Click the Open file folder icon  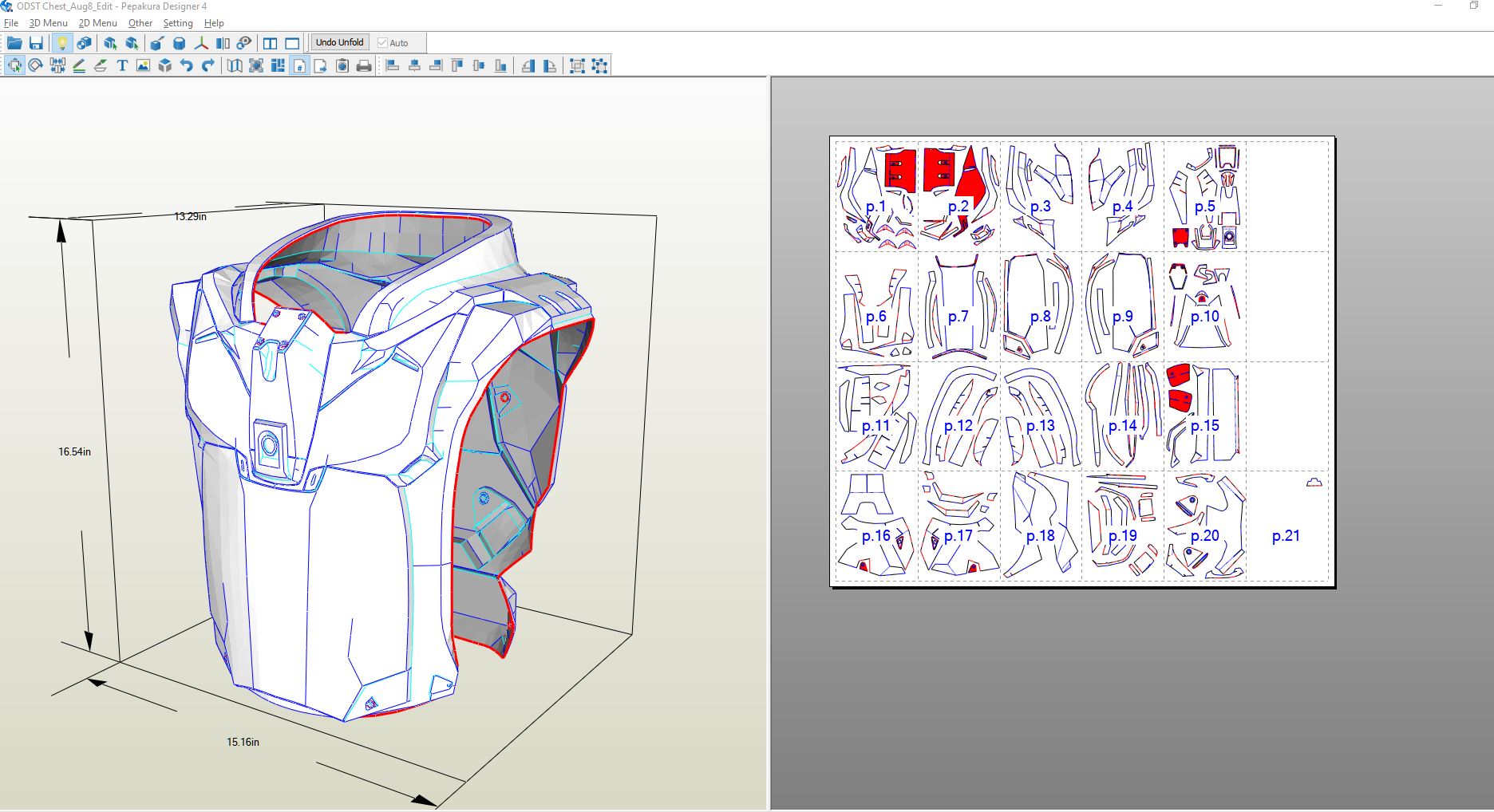14,43
